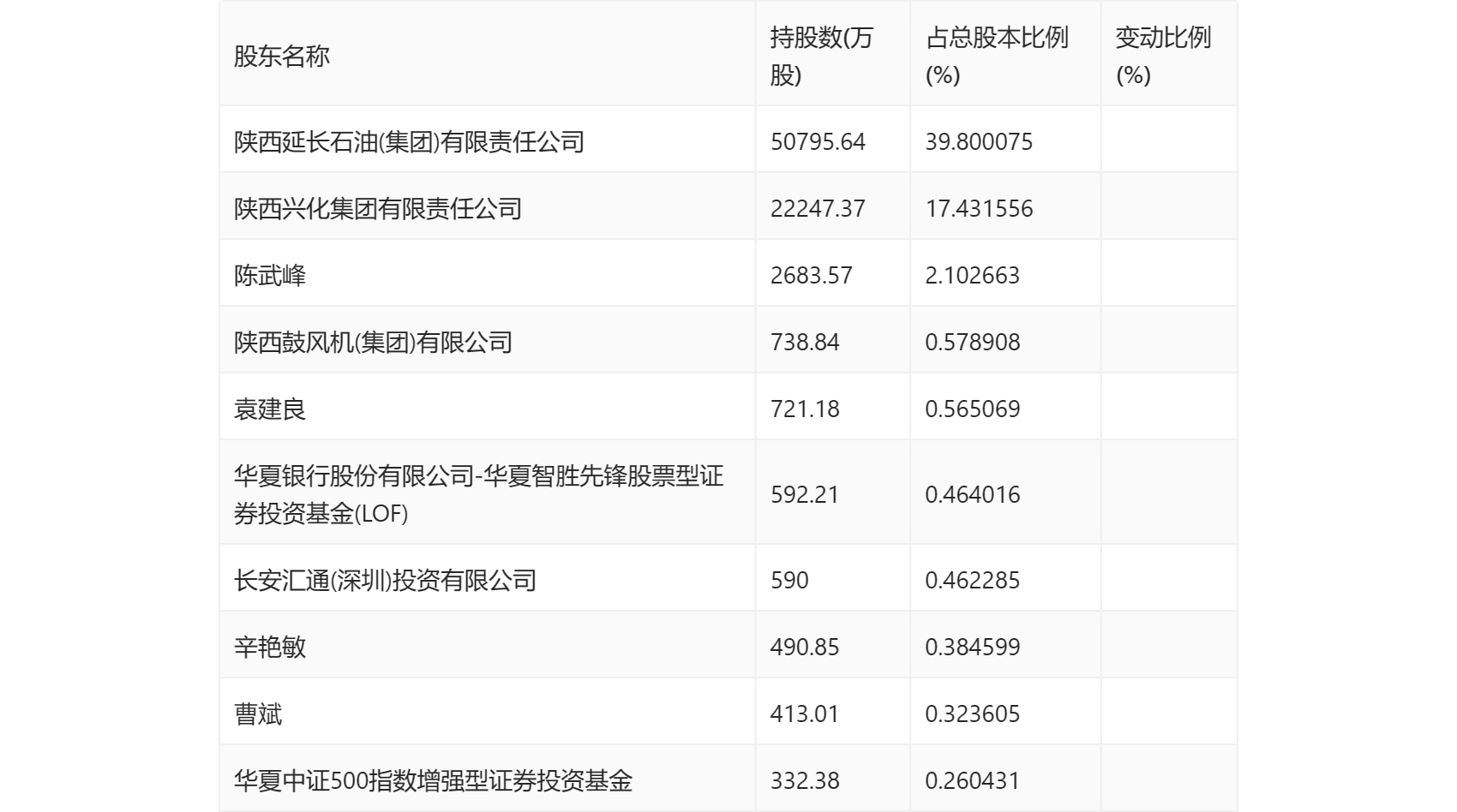
Task: Click the value 50795.64
Action: point(818,141)
